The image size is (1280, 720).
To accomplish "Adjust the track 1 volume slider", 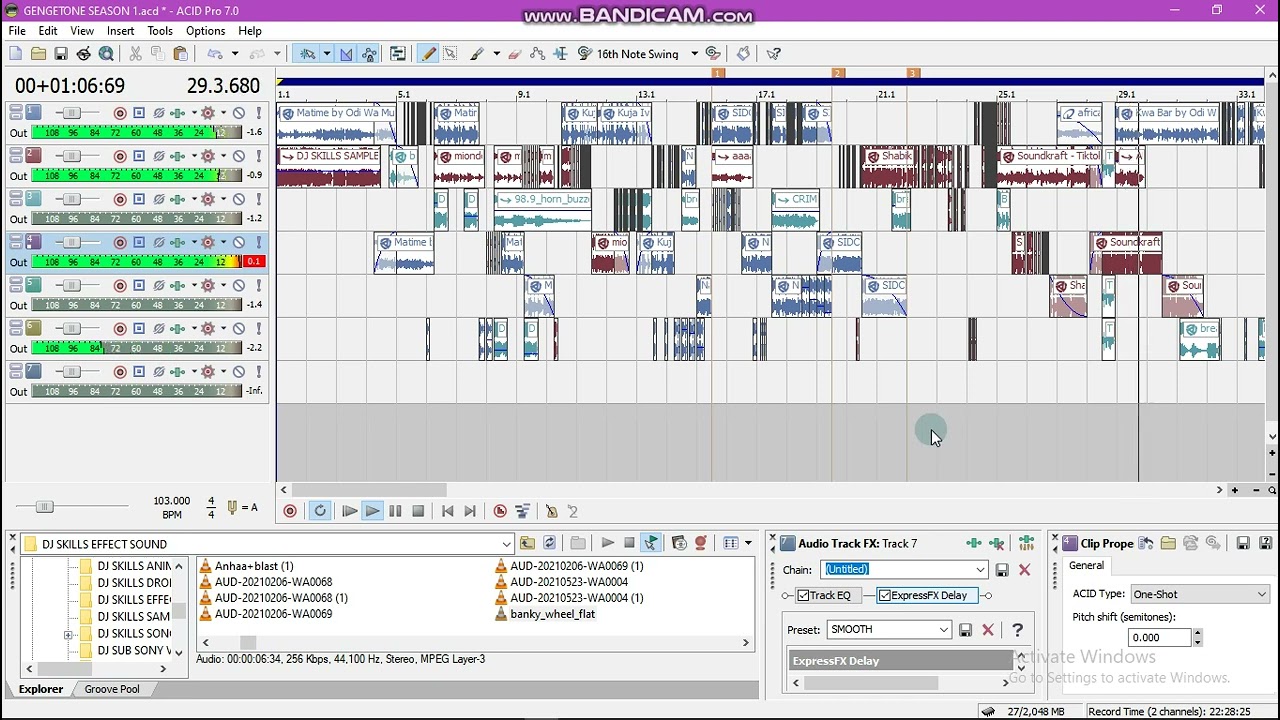I will [70, 113].
